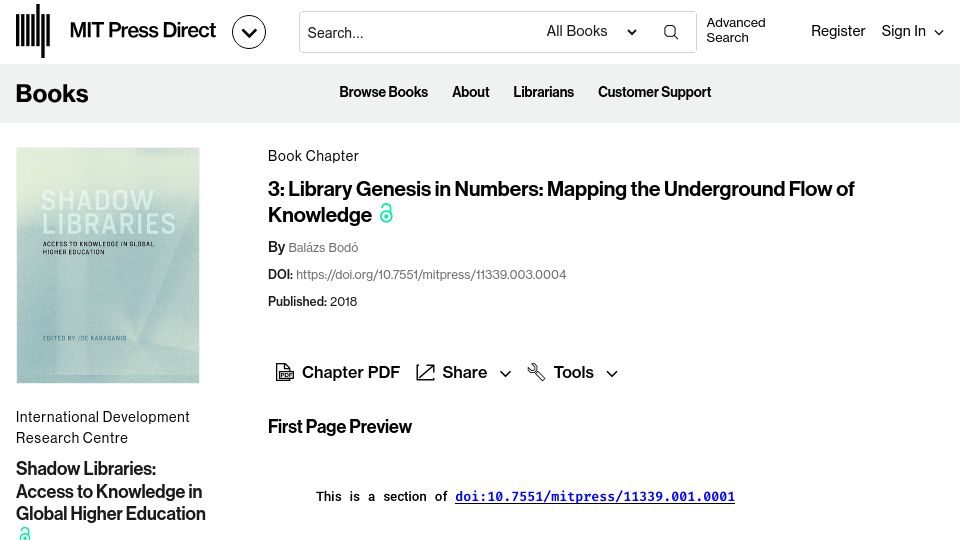
Task: Open the Browse Books menu item
Action: coord(383,92)
